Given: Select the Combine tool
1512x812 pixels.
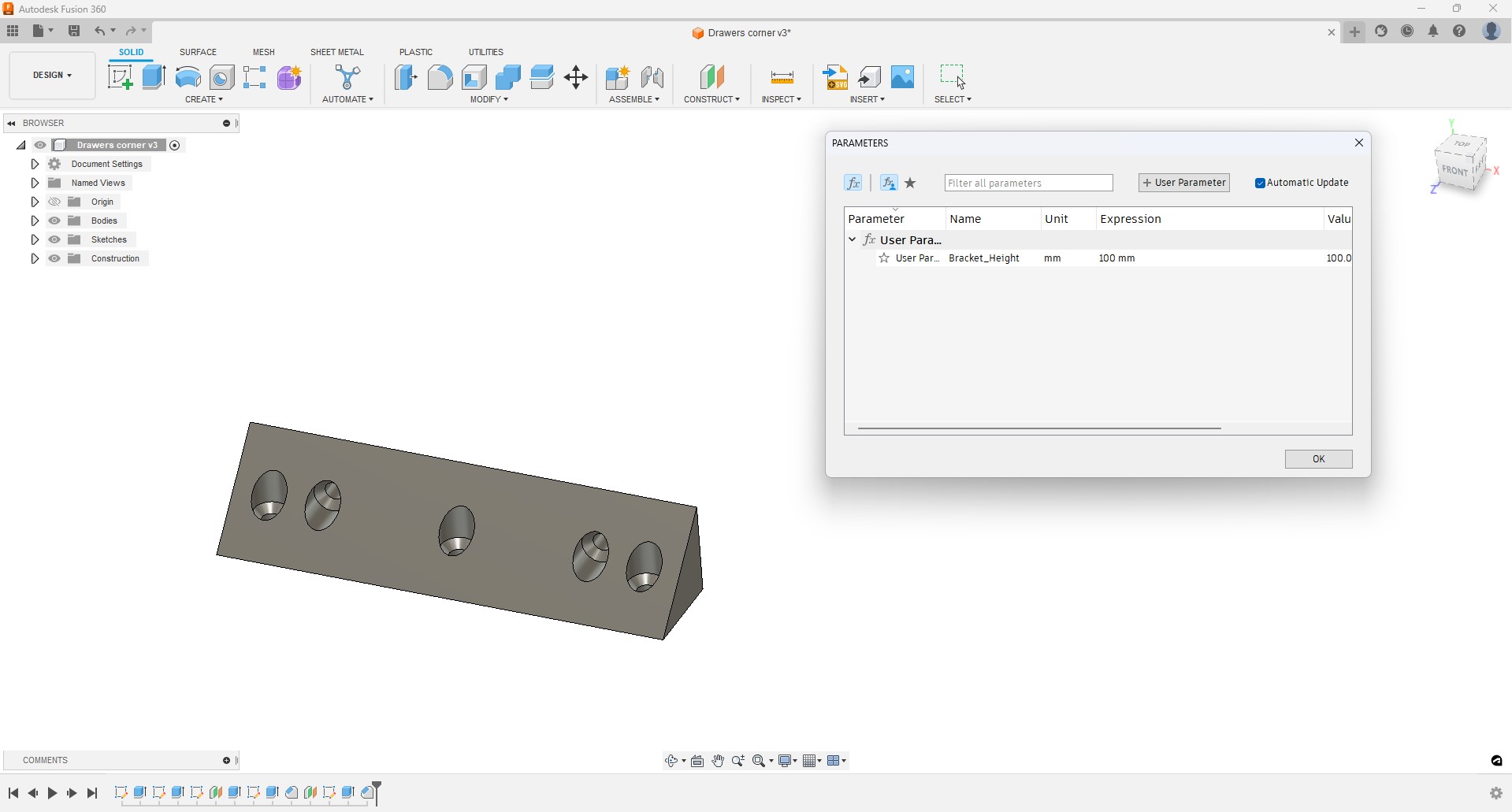Looking at the screenshot, I should tap(508, 77).
